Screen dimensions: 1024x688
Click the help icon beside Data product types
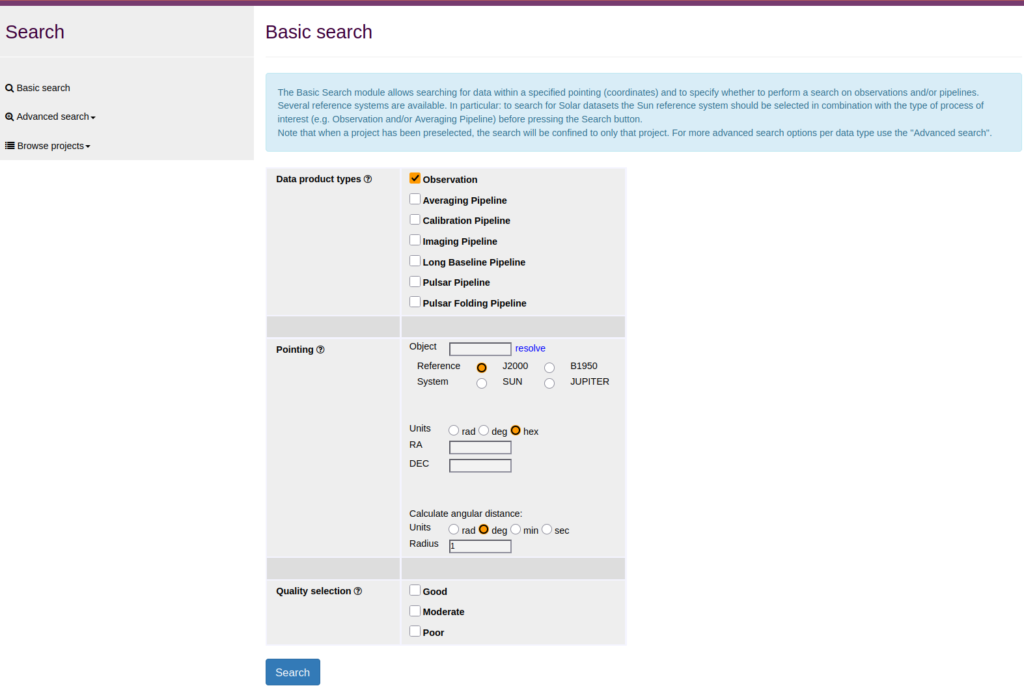(368, 179)
